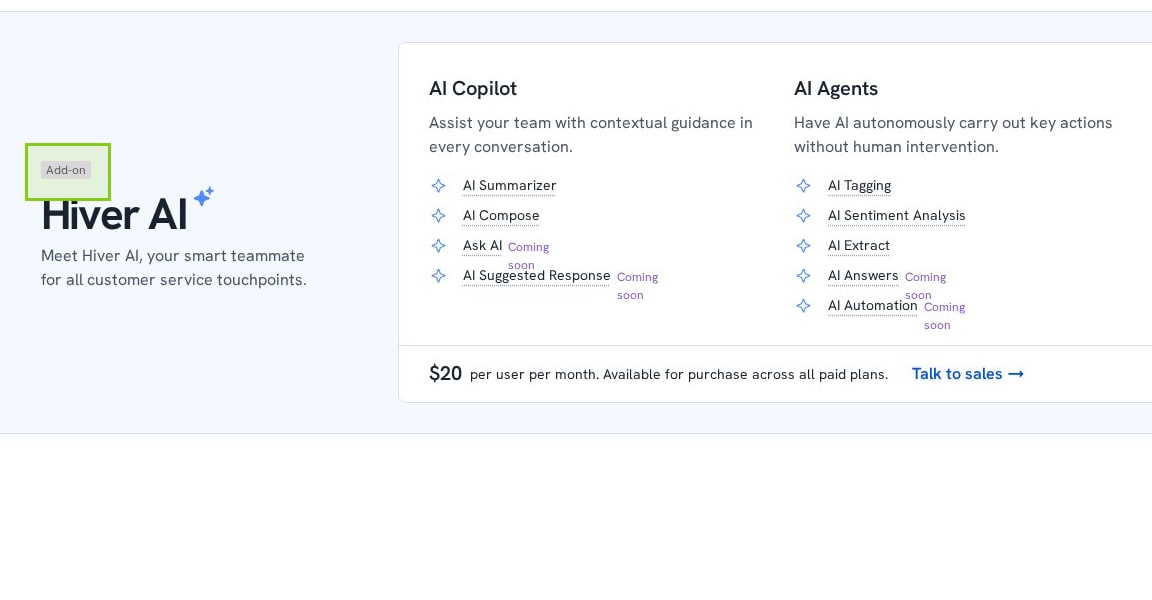Click the AI Summarizer feature label
Image resolution: width=1152 pixels, height=600 pixels.
(x=509, y=186)
